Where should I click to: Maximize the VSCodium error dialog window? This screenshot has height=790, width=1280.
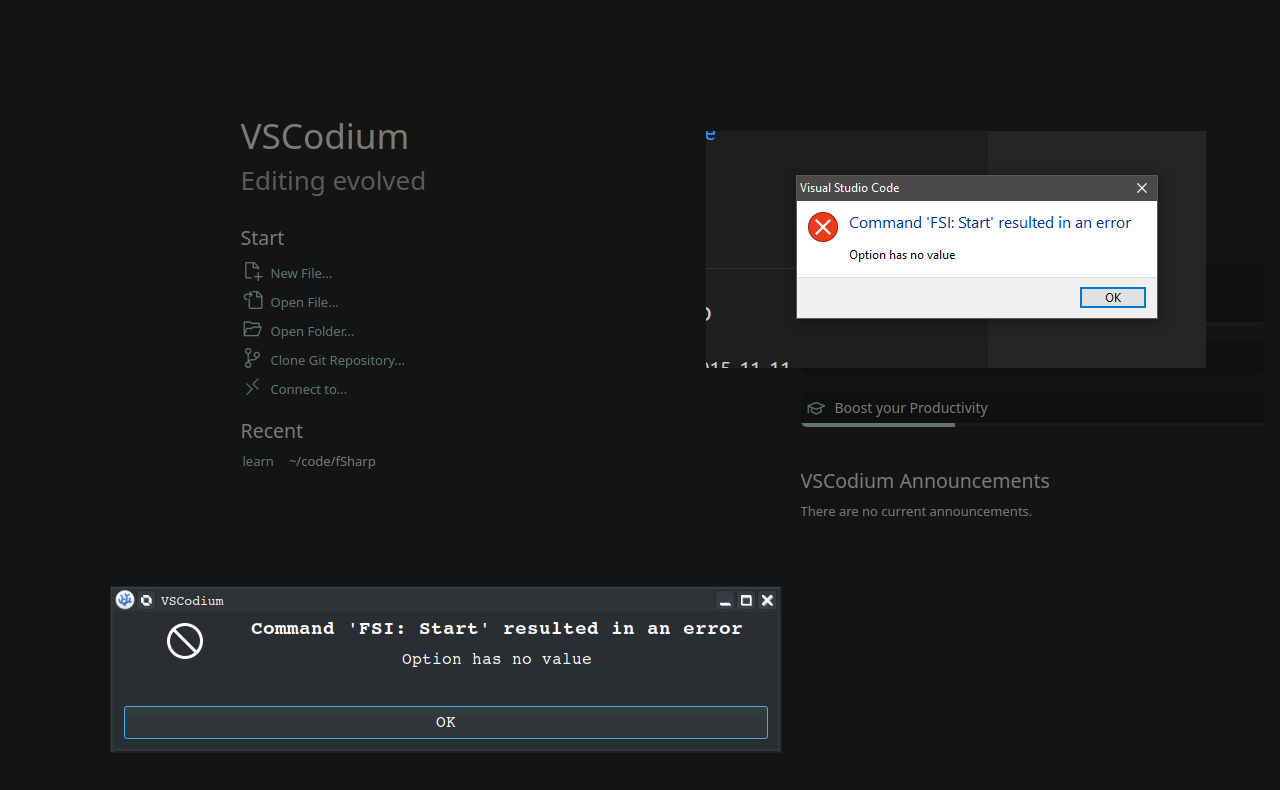point(746,600)
